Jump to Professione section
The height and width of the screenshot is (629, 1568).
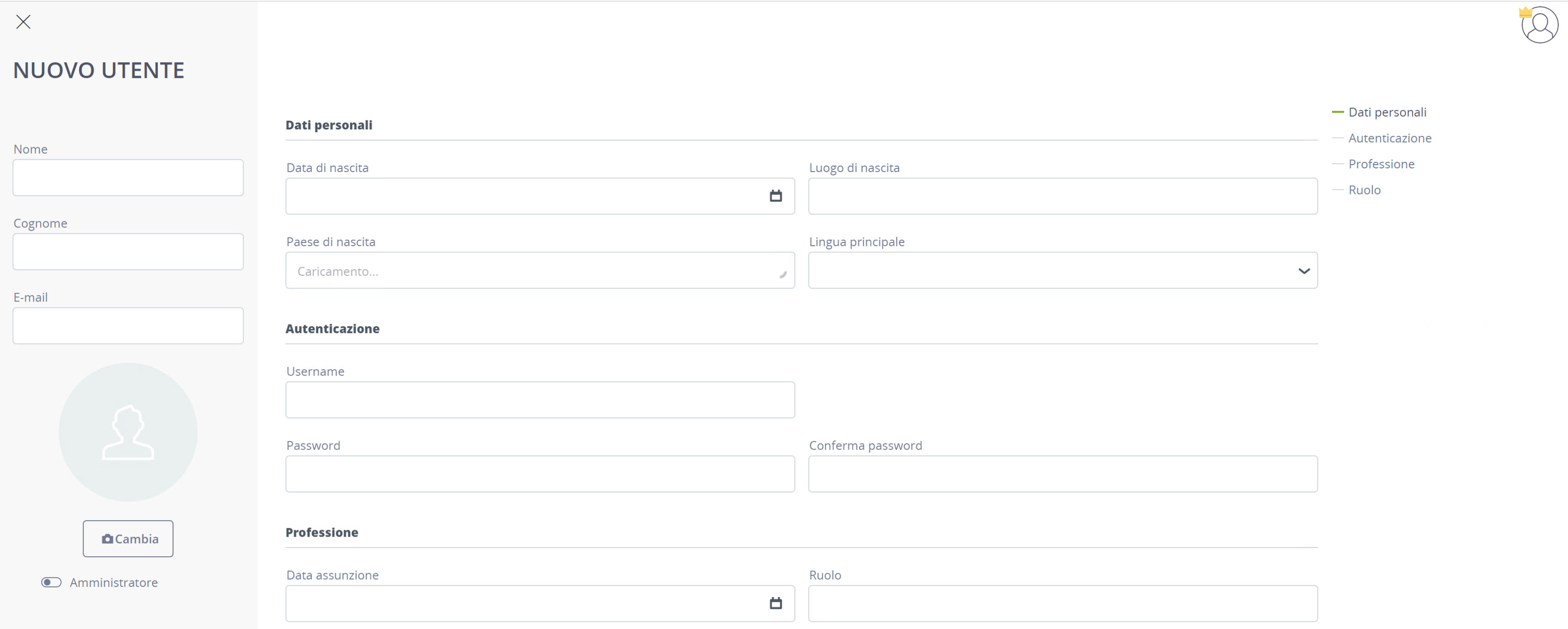pos(1381,164)
